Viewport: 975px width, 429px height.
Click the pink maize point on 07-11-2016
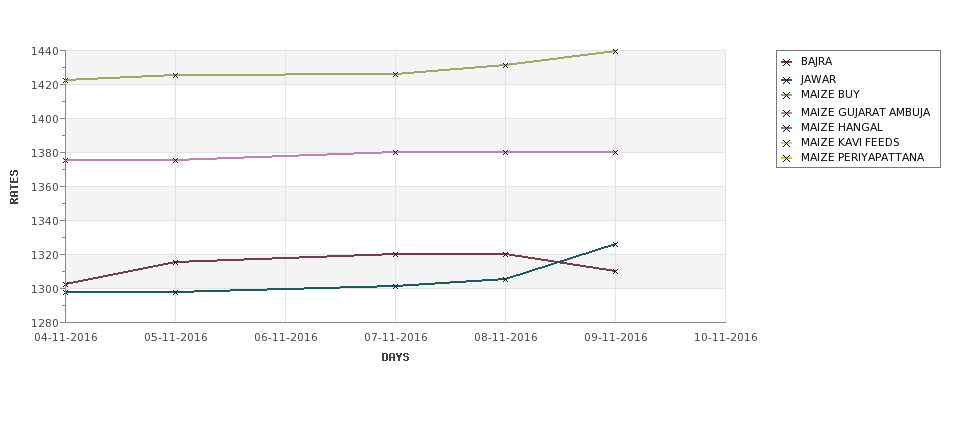tap(395, 152)
